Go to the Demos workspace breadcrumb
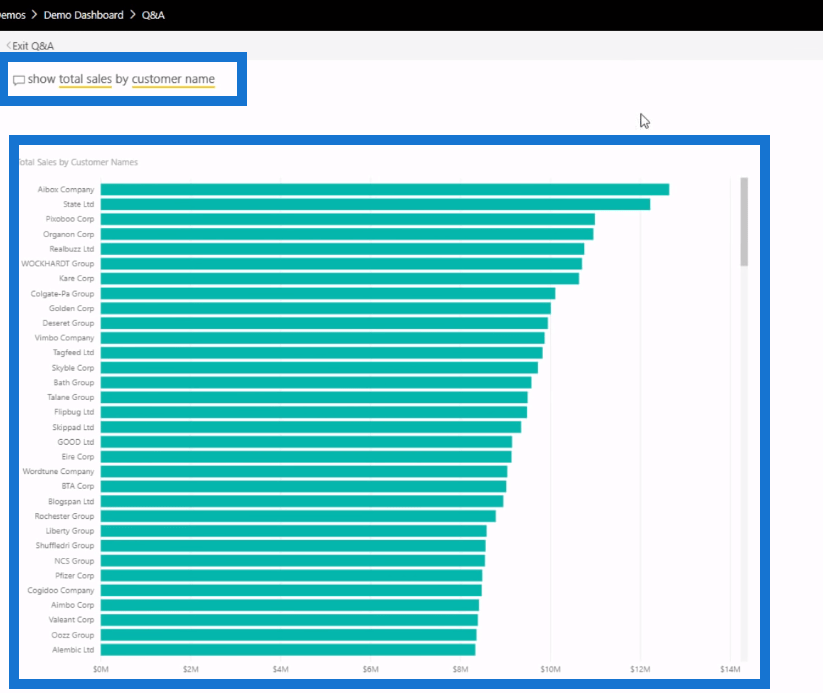Viewport: 823px width, 693px height. [12, 15]
